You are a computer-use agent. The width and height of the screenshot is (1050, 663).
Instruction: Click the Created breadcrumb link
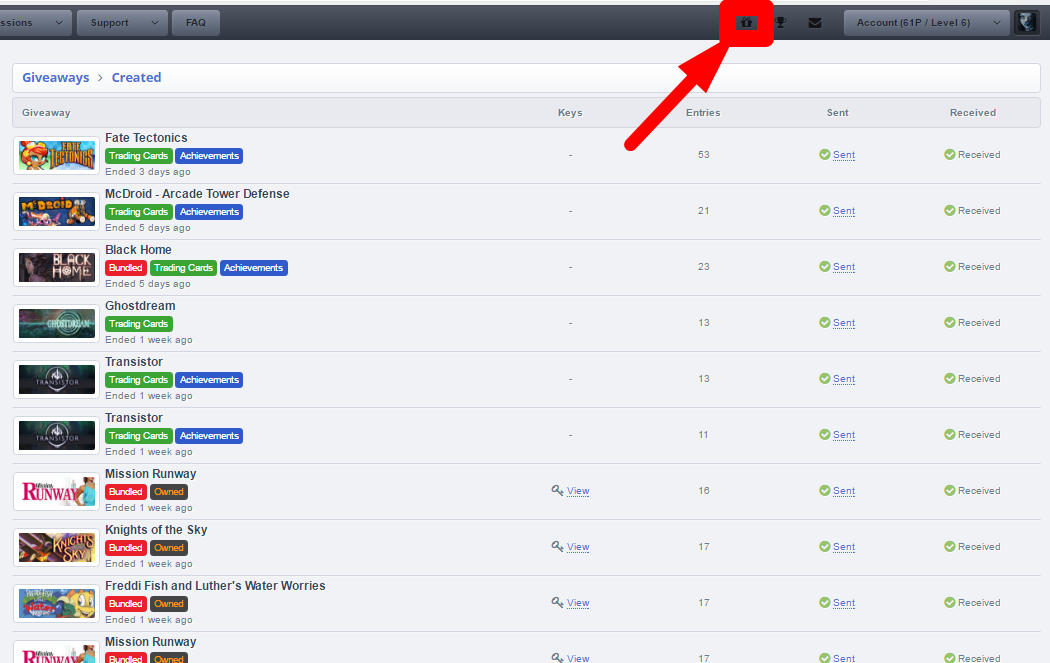pos(137,78)
